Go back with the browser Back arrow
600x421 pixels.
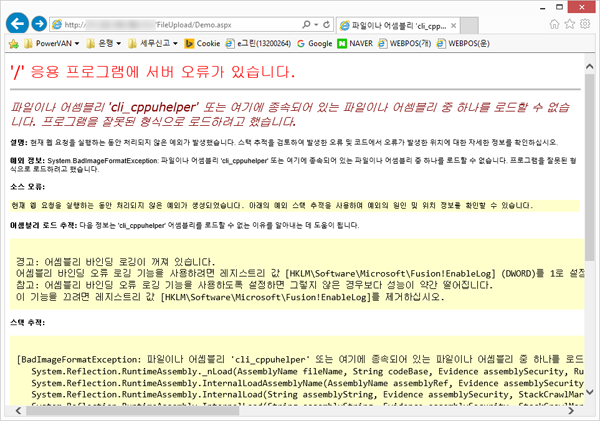coord(17,24)
